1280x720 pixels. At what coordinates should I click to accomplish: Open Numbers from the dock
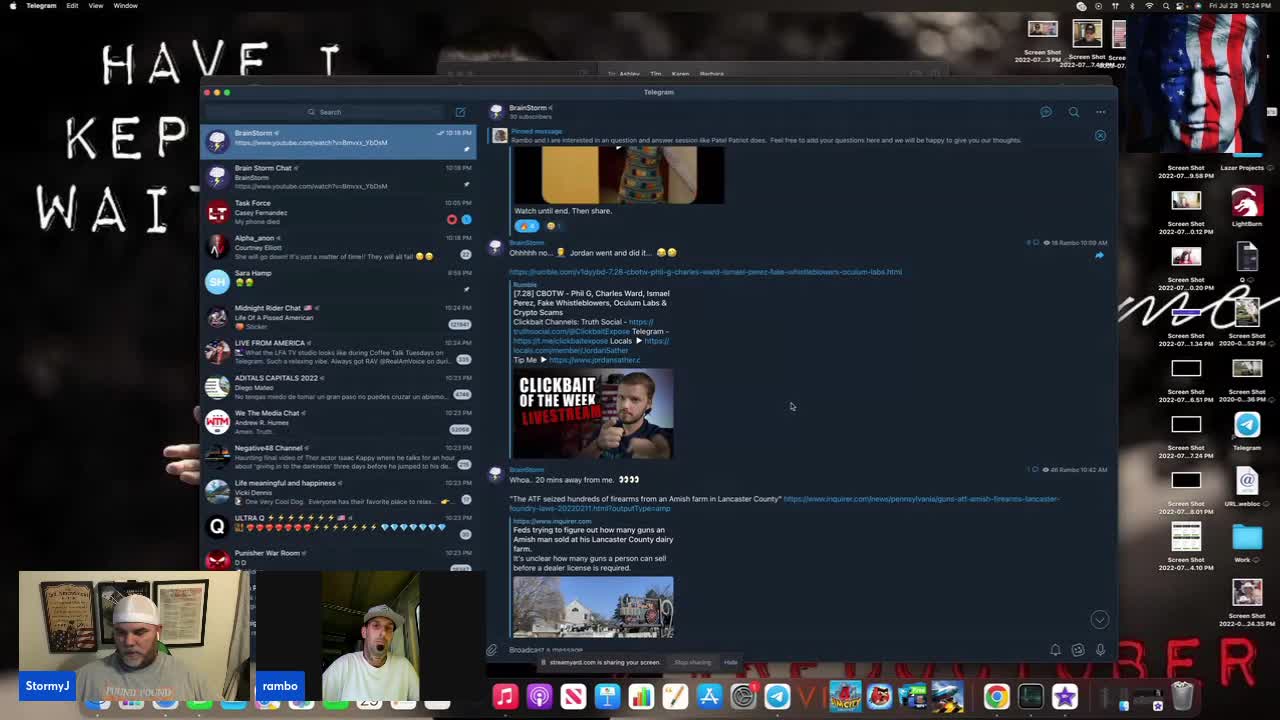tap(641, 697)
